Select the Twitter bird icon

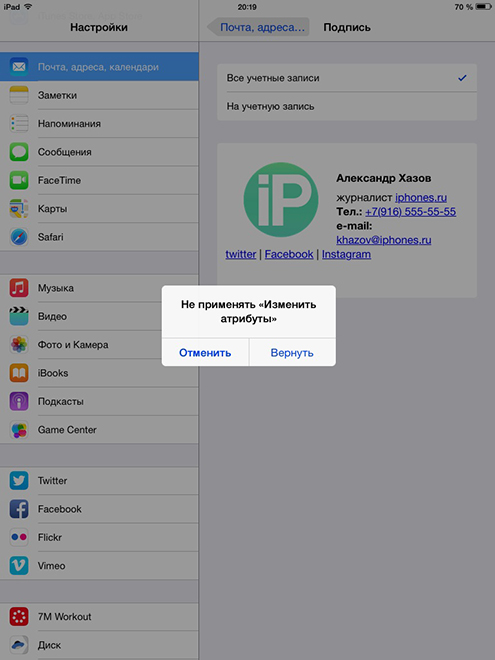[19, 480]
